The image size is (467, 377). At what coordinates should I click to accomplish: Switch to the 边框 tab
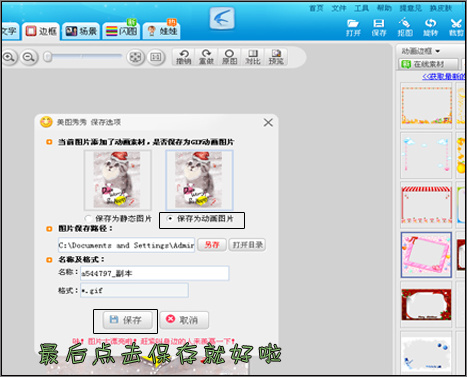[x=41, y=32]
